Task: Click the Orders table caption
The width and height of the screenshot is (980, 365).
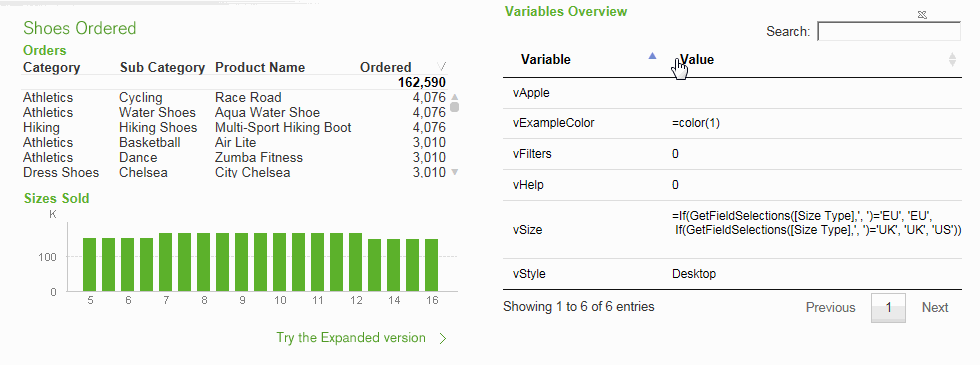Action: click(44, 50)
